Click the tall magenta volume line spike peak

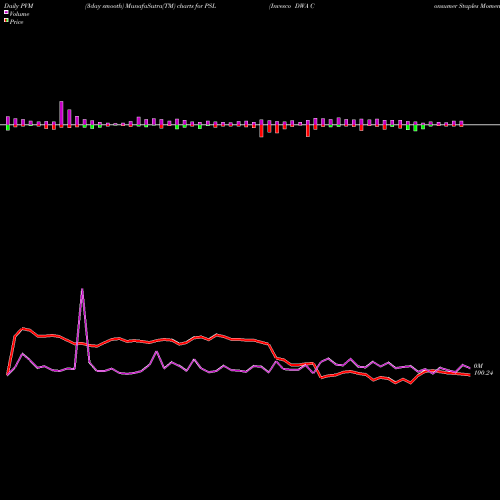[x=82, y=289]
